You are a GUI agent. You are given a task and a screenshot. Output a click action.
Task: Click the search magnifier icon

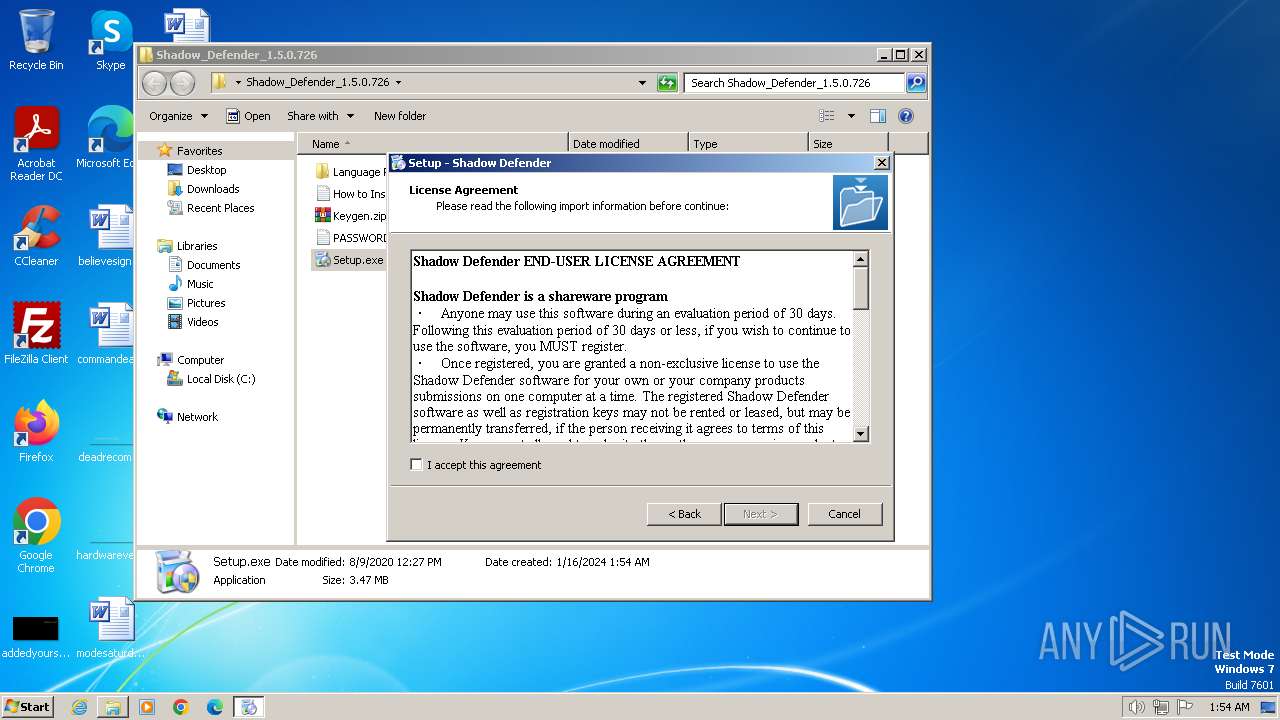point(916,83)
